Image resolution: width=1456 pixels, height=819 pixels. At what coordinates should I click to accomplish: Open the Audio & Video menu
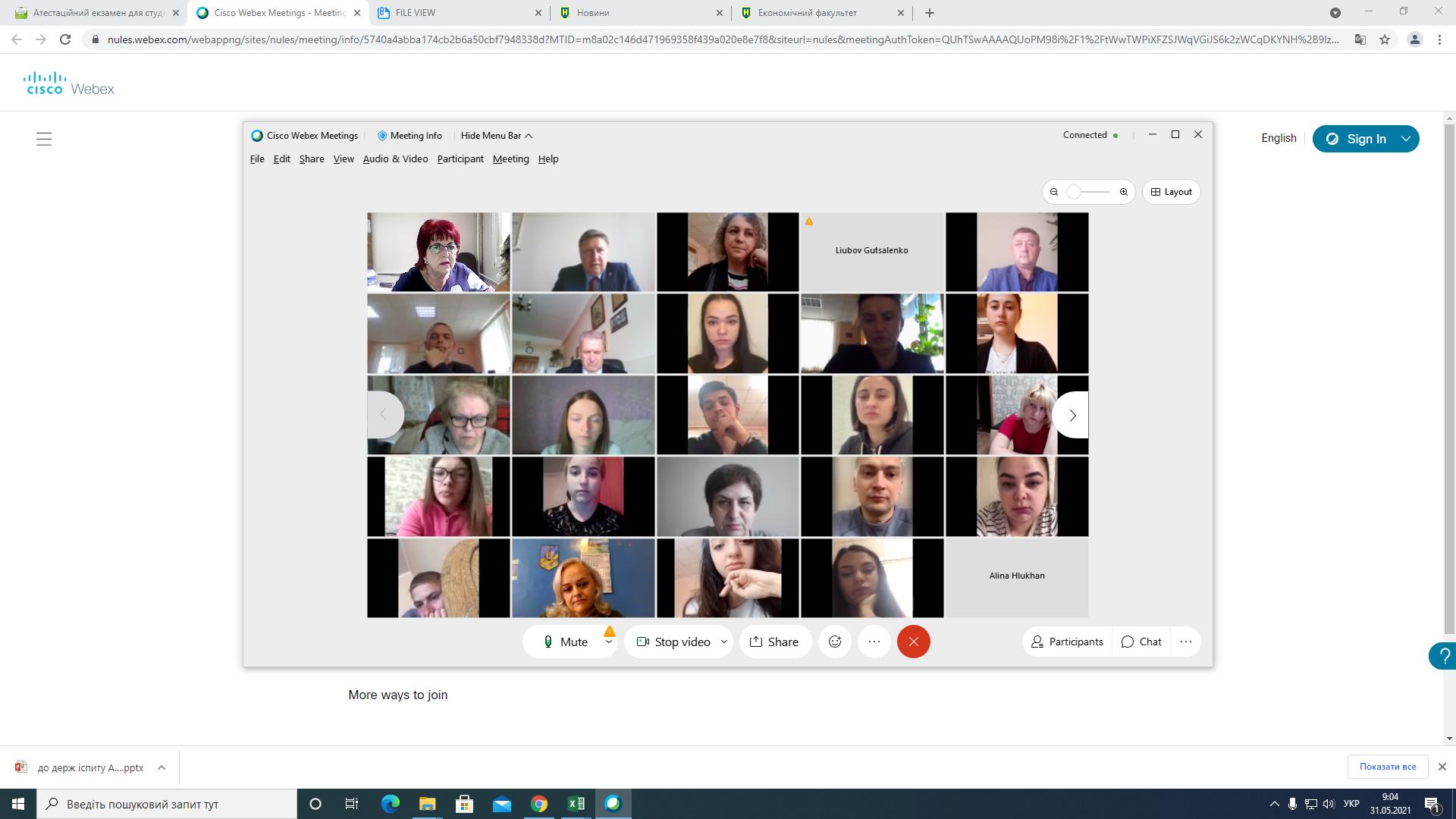point(395,158)
